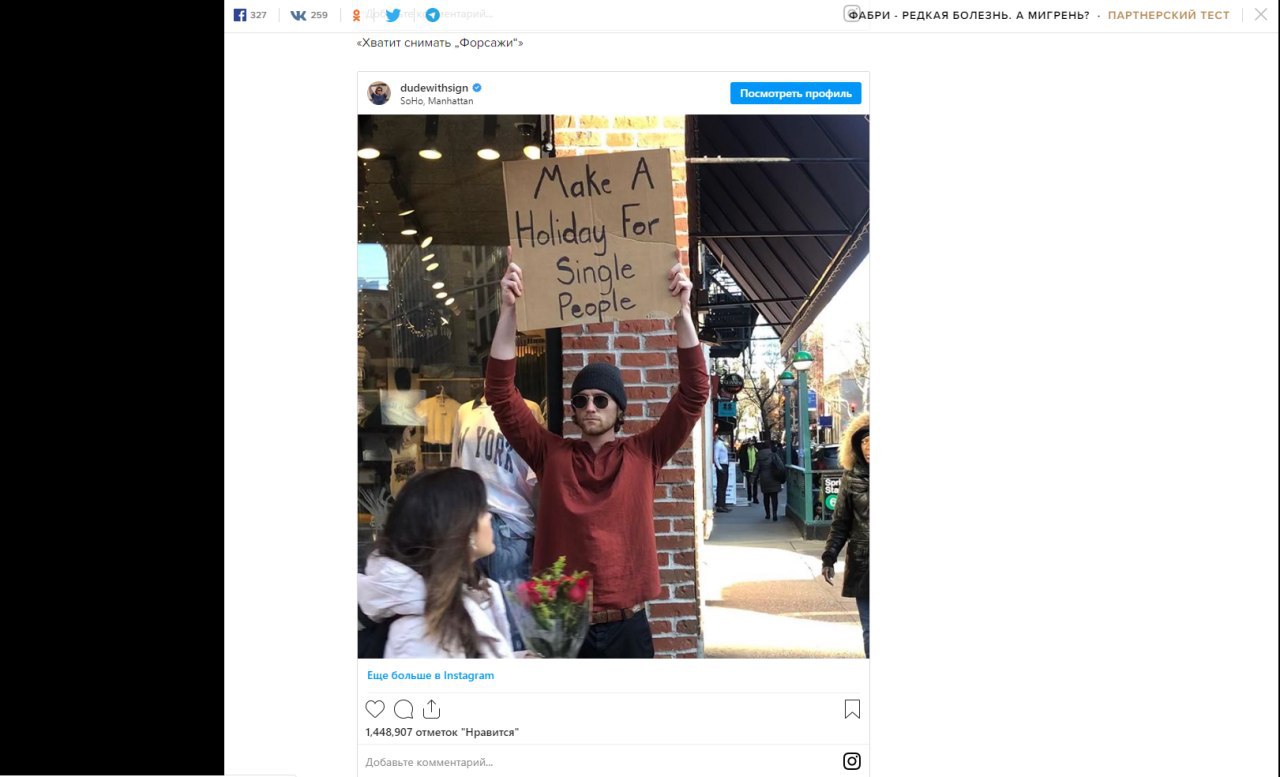Close the top promo banner
The height and width of the screenshot is (777, 1280).
click(1260, 15)
